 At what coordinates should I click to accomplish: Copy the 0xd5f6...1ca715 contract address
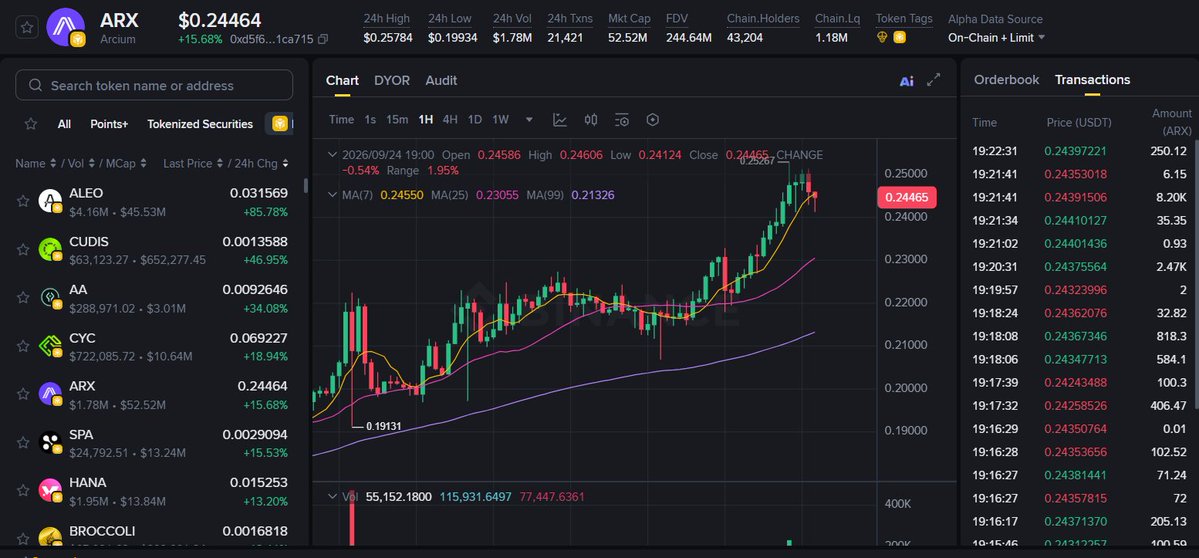[323, 39]
